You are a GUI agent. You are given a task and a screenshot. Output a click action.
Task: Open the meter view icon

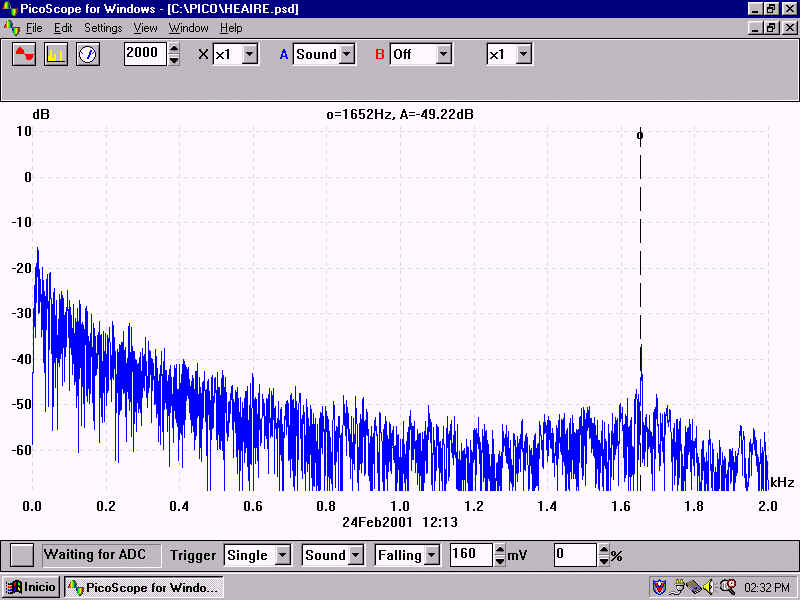pyautogui.click(x=88, y=54)
